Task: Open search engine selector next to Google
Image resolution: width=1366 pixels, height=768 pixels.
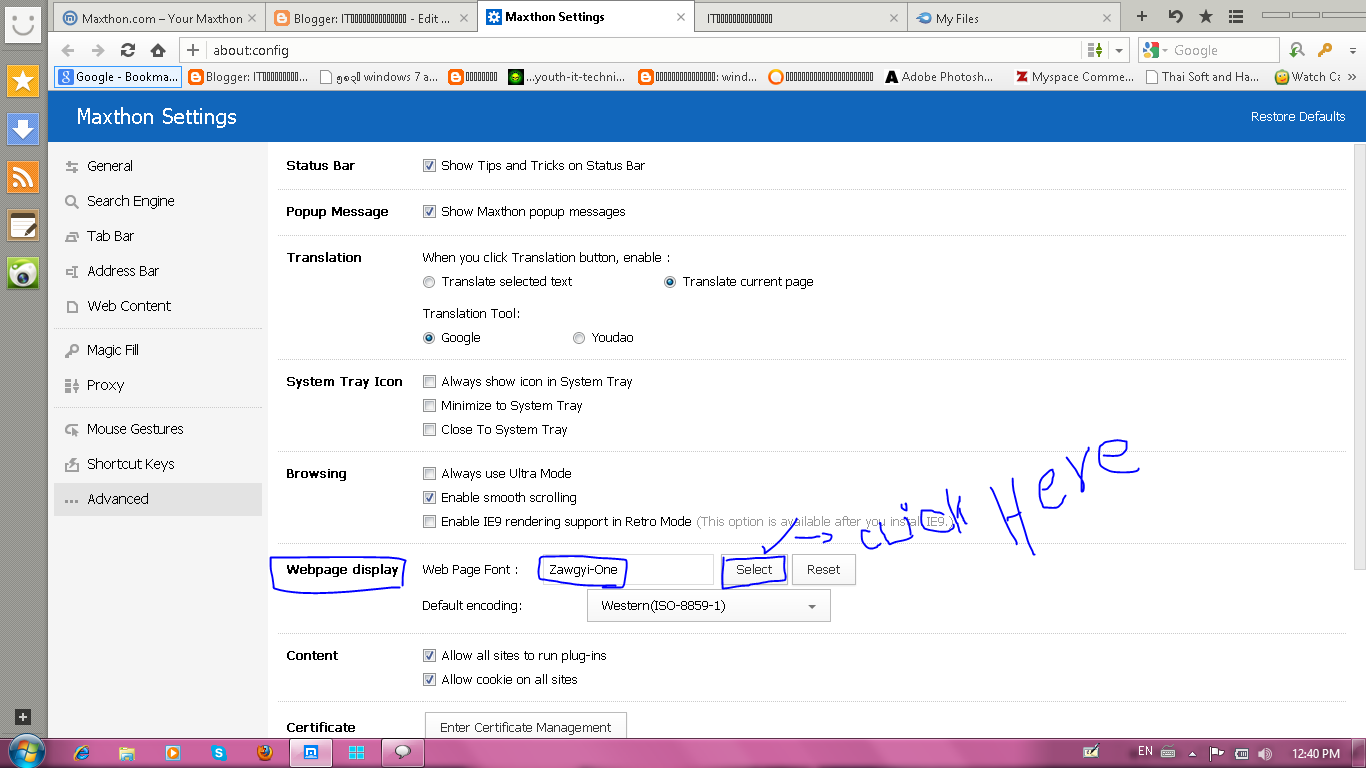Action: click(1153, 50)
